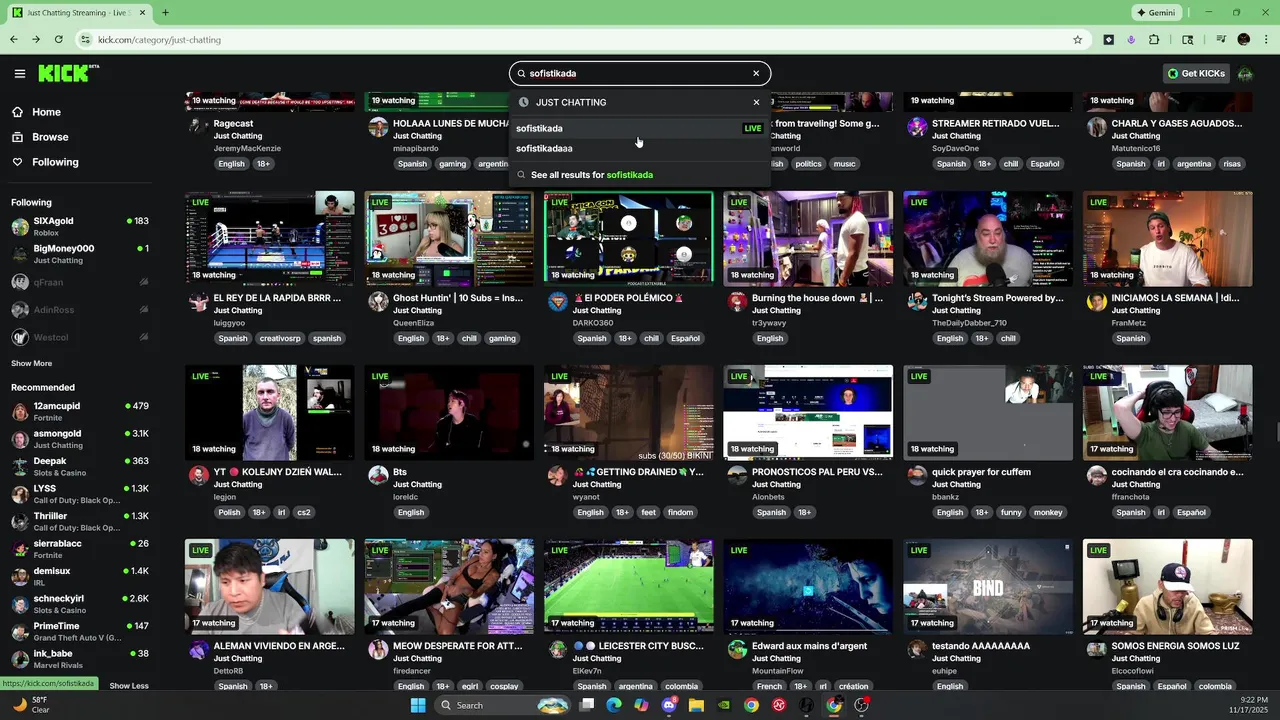Open SIXAgold followed channel
The image size is (1280, 720).
tap(80, 226)
